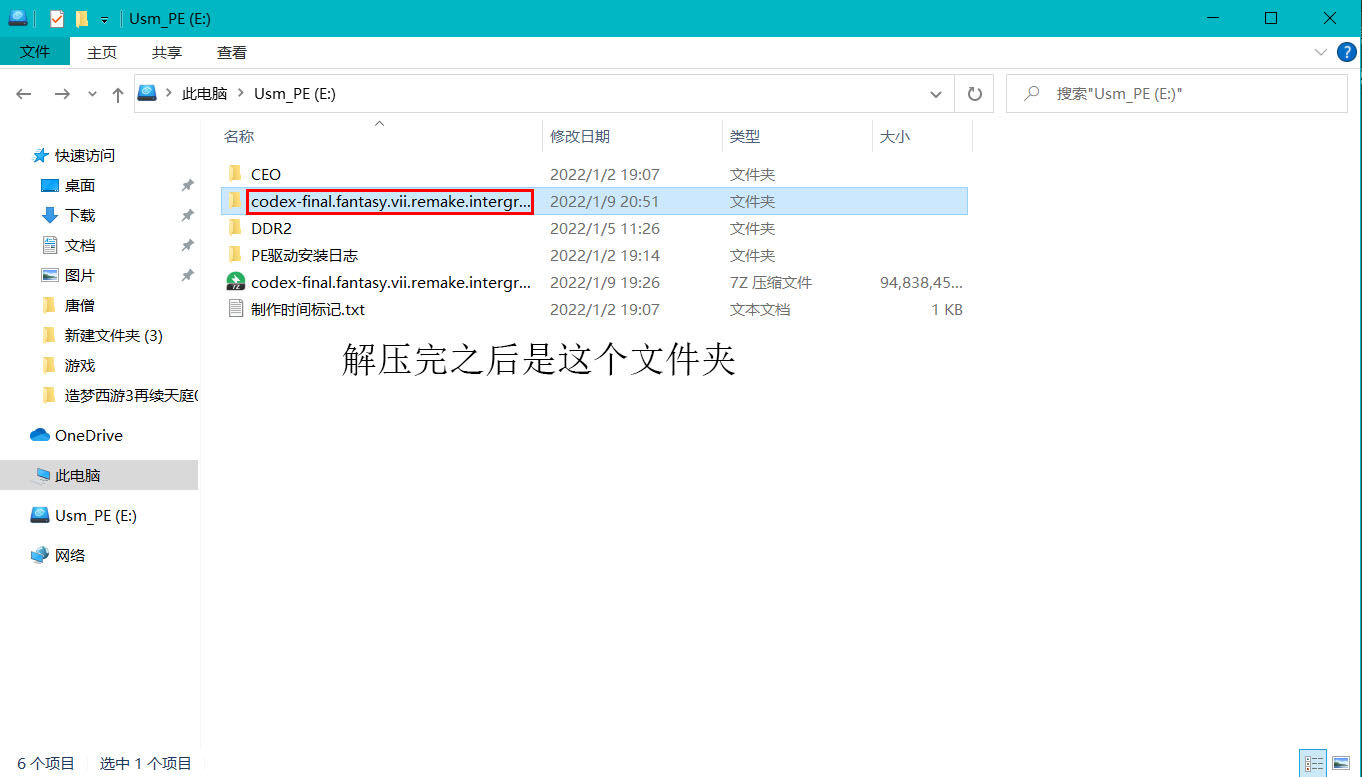Viewport: 1362px width, 777px height.
Task: Expand the ribbon with the chevron
Action: (1320, 52)
